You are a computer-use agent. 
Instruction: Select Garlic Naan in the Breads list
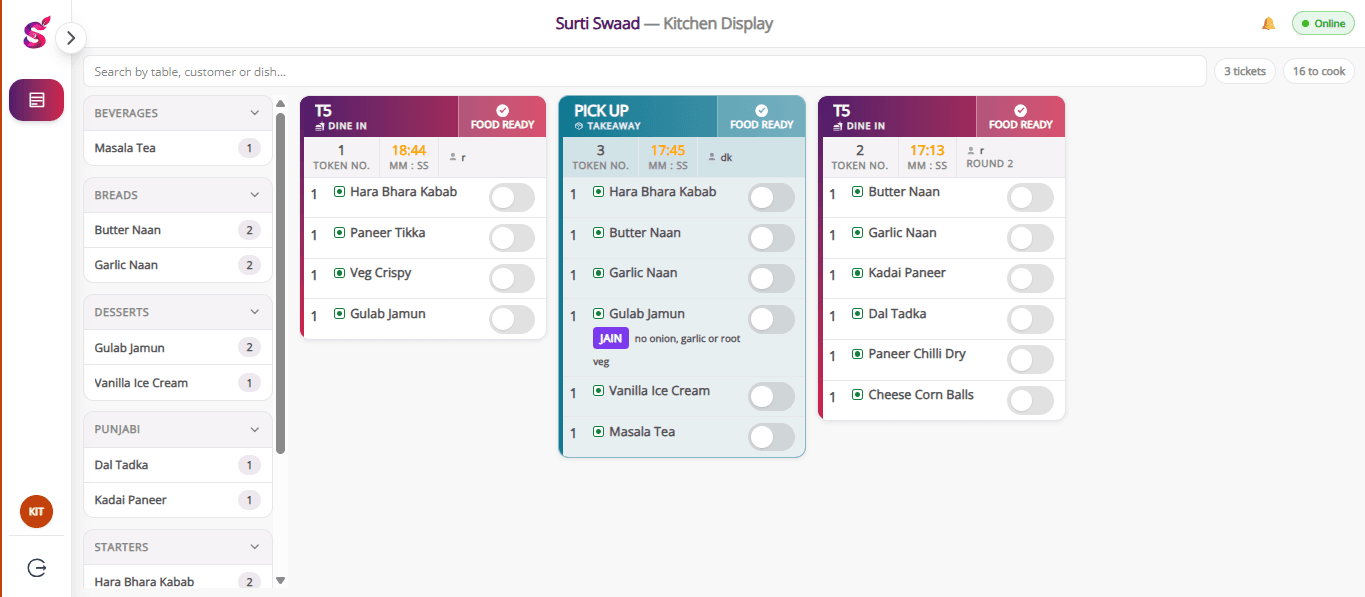(x=177, y=265)
